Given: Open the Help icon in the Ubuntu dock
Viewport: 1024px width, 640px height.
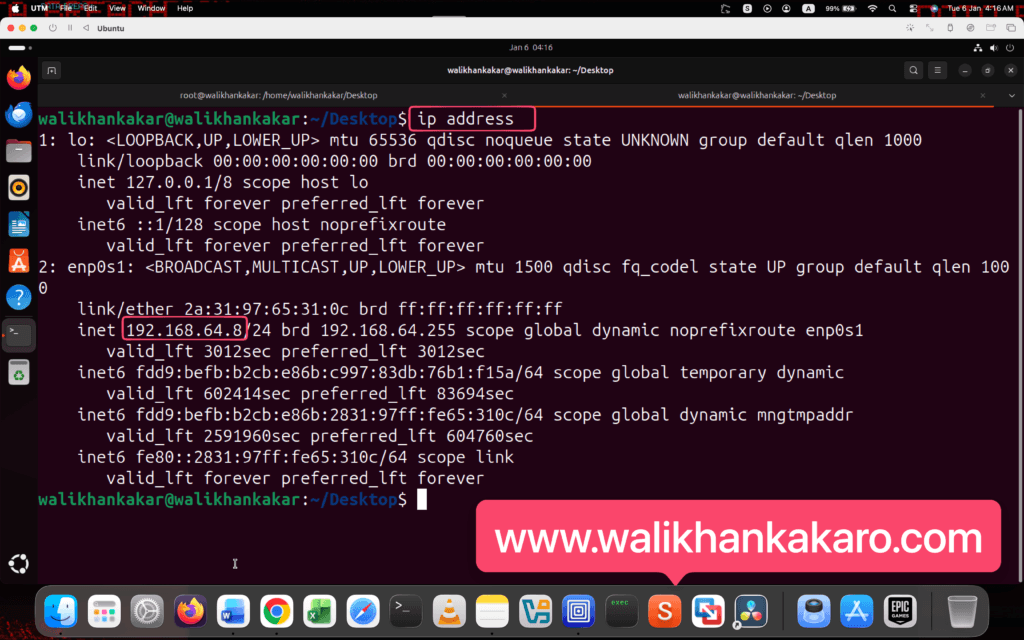Looking at the screenshot, I should point(18,297).
